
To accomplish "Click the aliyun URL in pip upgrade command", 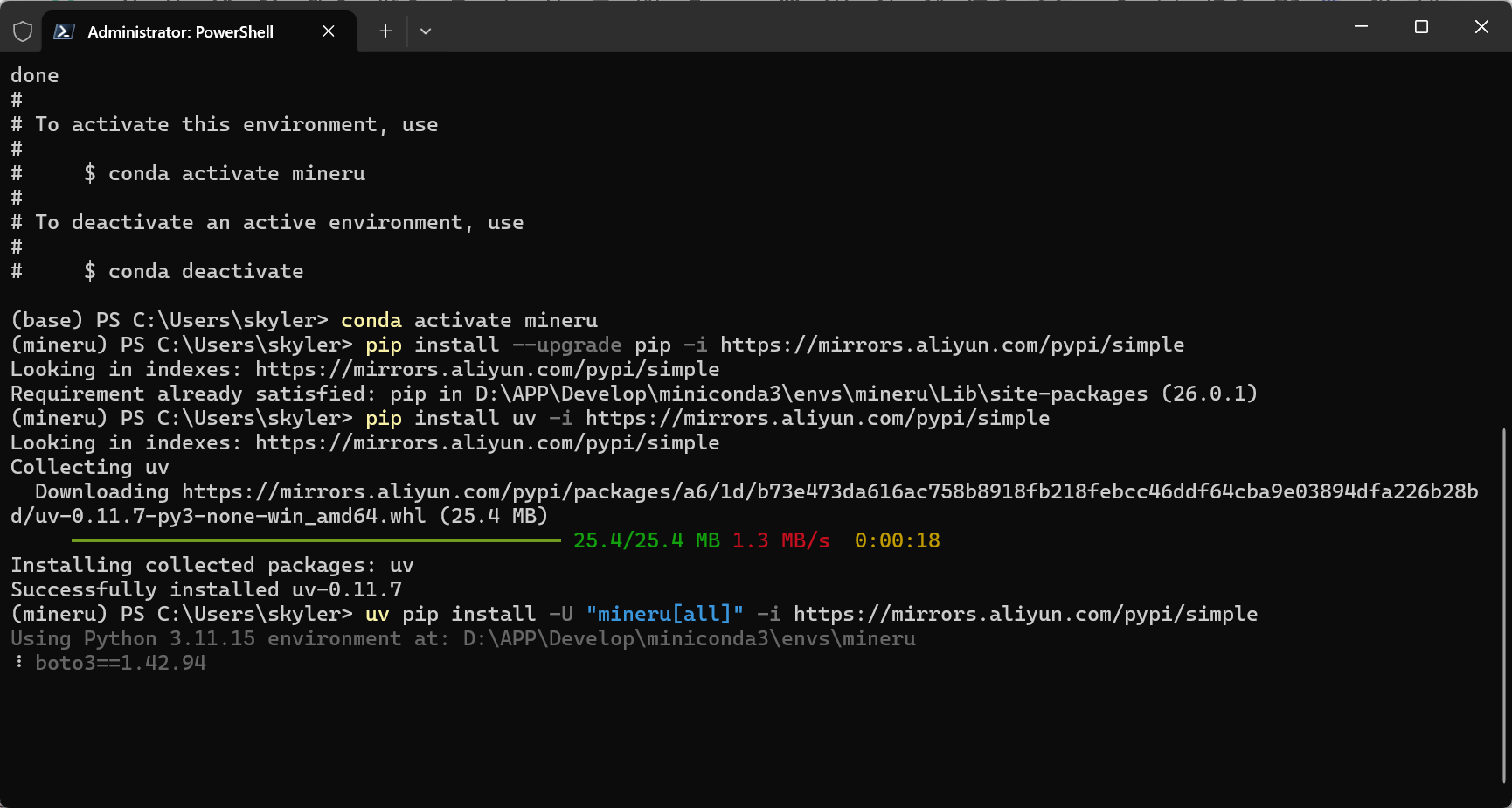I will [952, 345].
